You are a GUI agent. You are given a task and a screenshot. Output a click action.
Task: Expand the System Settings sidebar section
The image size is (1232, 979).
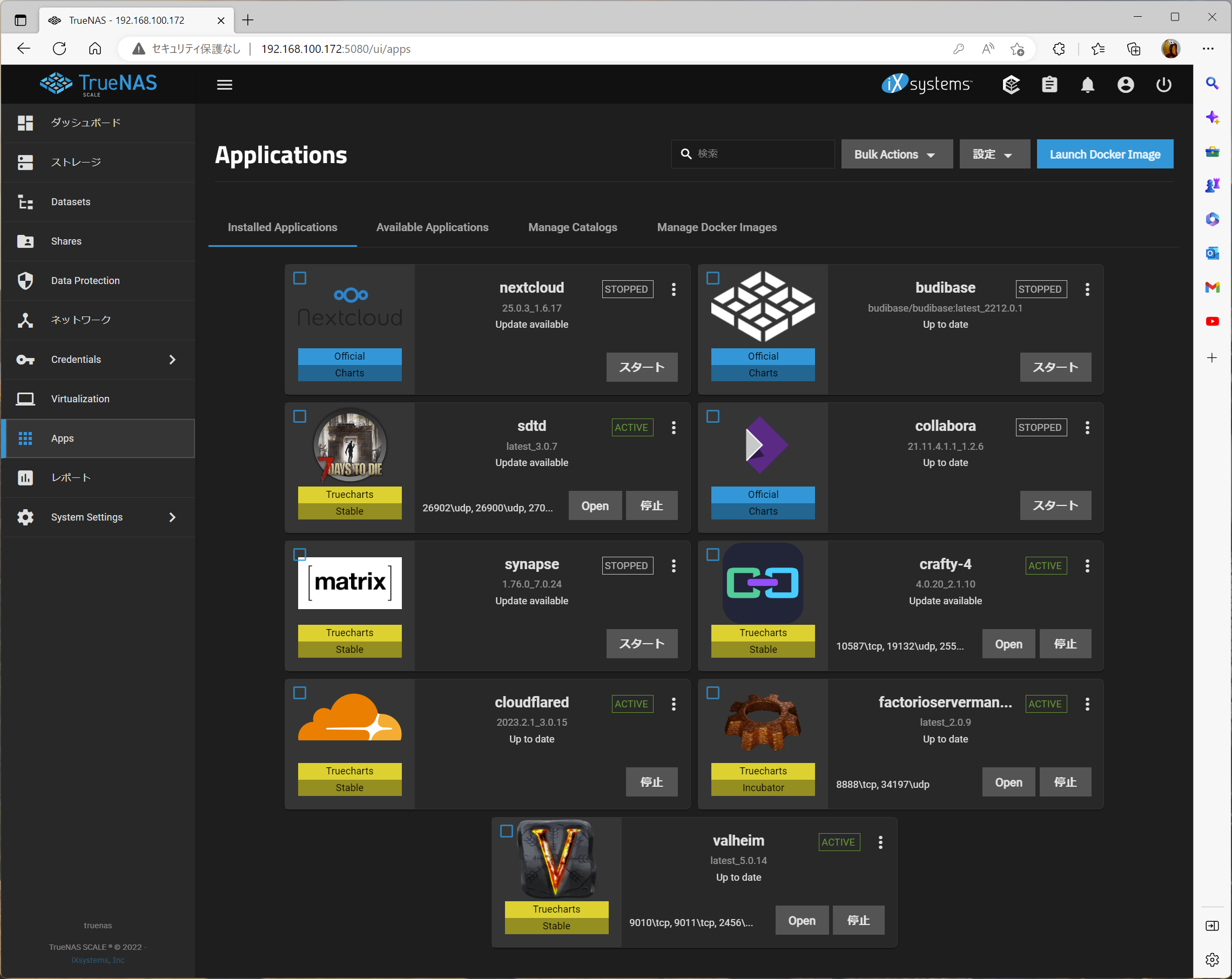click(86, 517)
